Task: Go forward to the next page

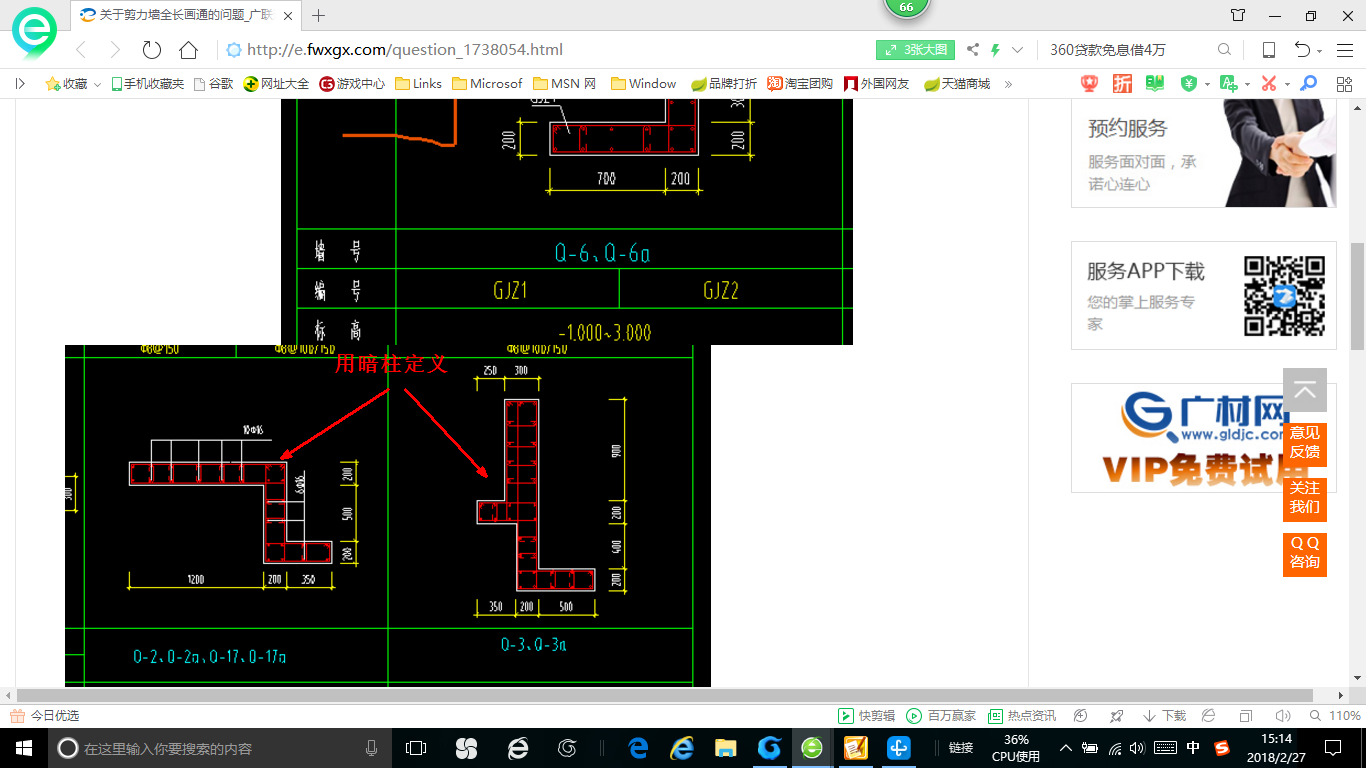Action: (115, 50)
